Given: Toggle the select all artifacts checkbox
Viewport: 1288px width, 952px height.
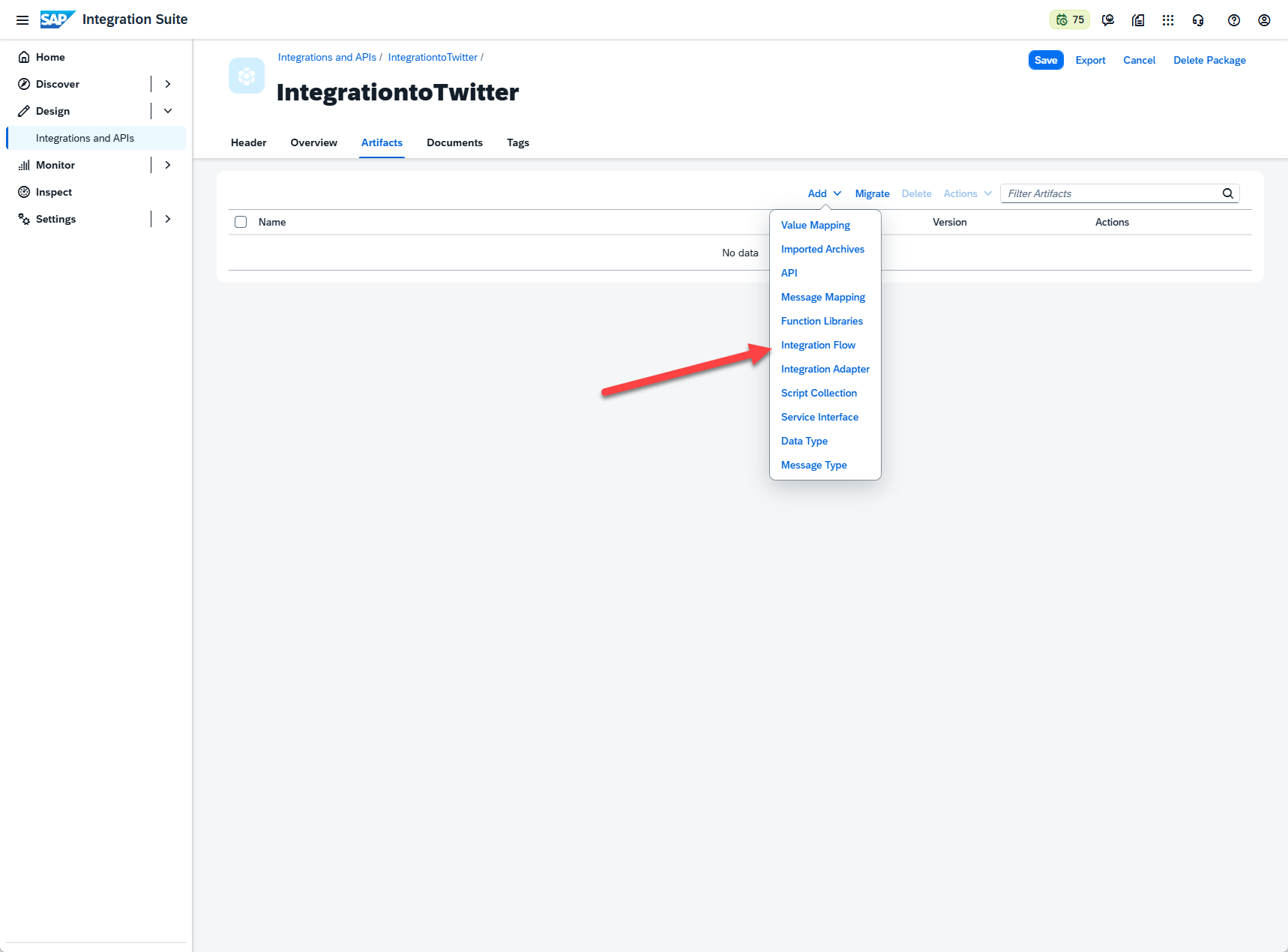Looking at the screenshot, I should tap(241, 222).
